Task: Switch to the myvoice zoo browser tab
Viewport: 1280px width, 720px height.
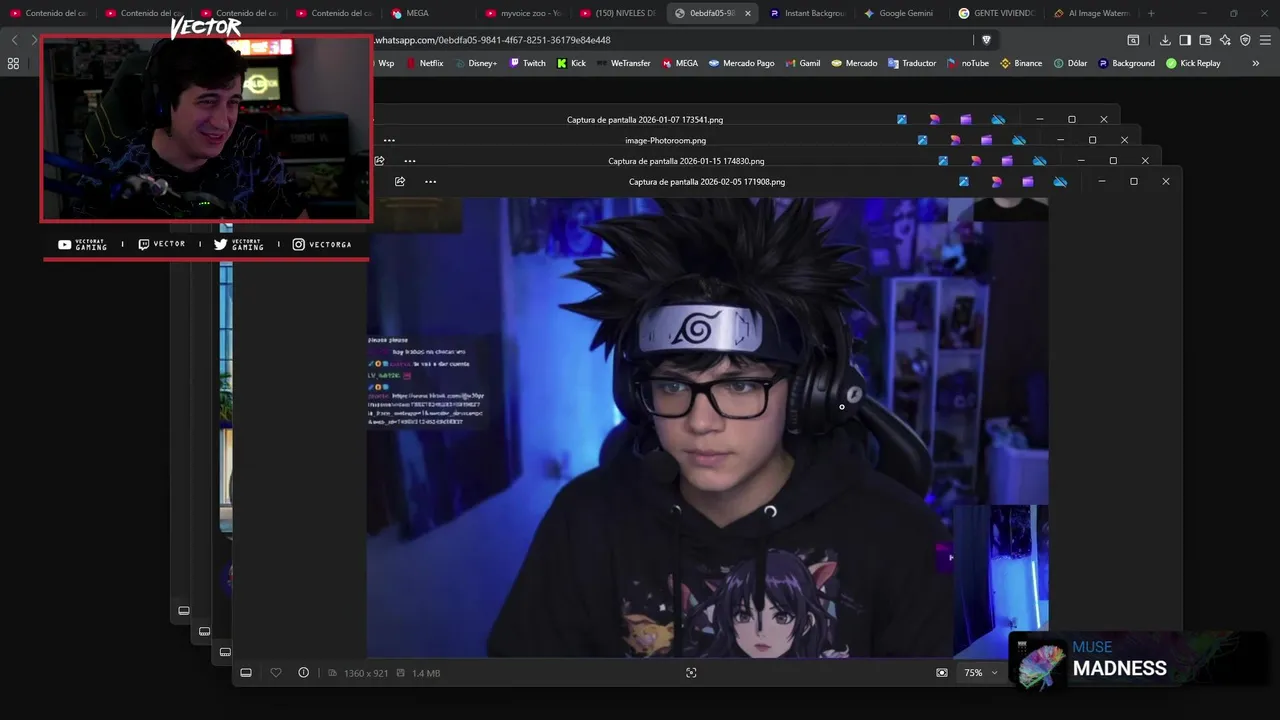Action: pyautogui.click(x=524, y=13)
